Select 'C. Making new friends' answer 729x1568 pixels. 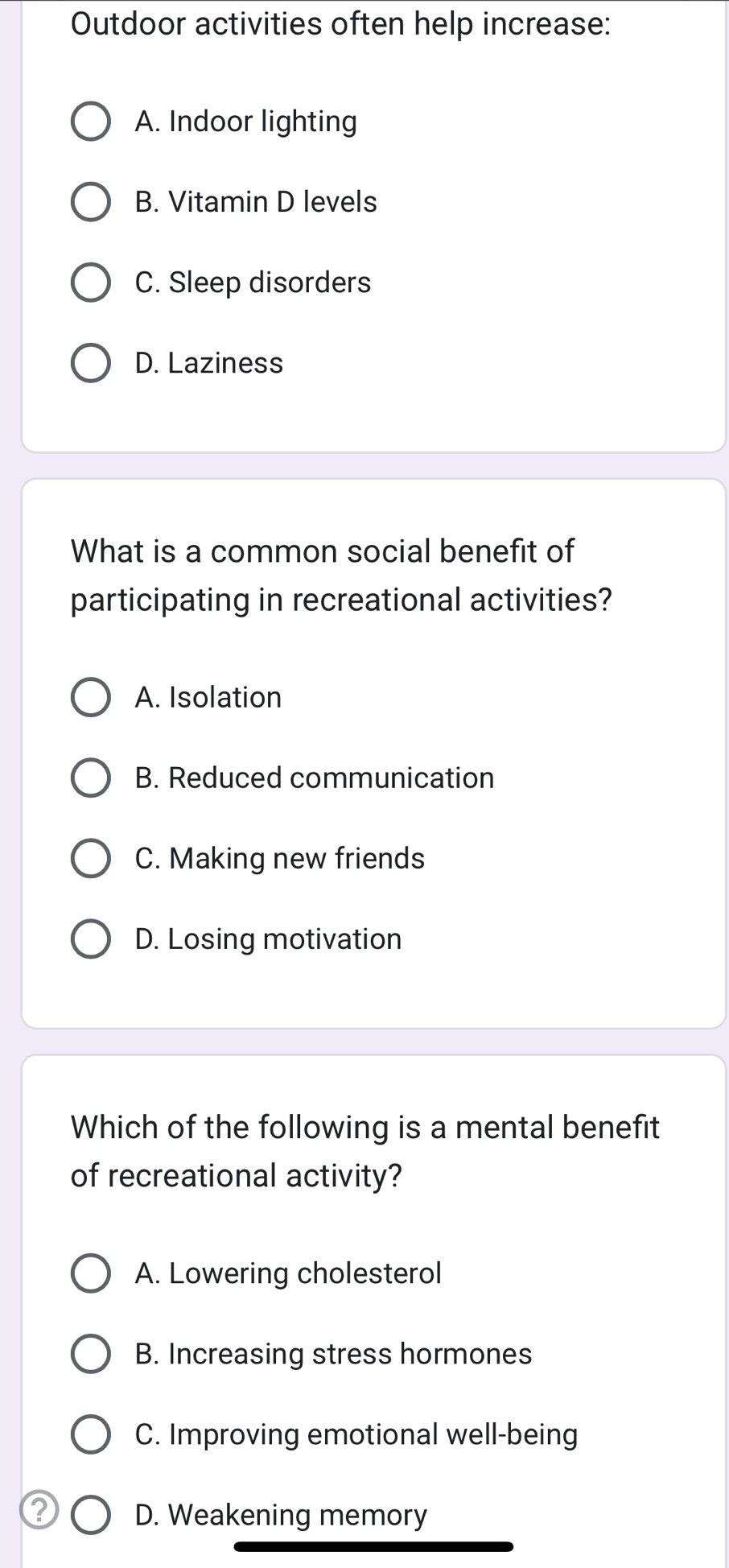click(91, 858)
